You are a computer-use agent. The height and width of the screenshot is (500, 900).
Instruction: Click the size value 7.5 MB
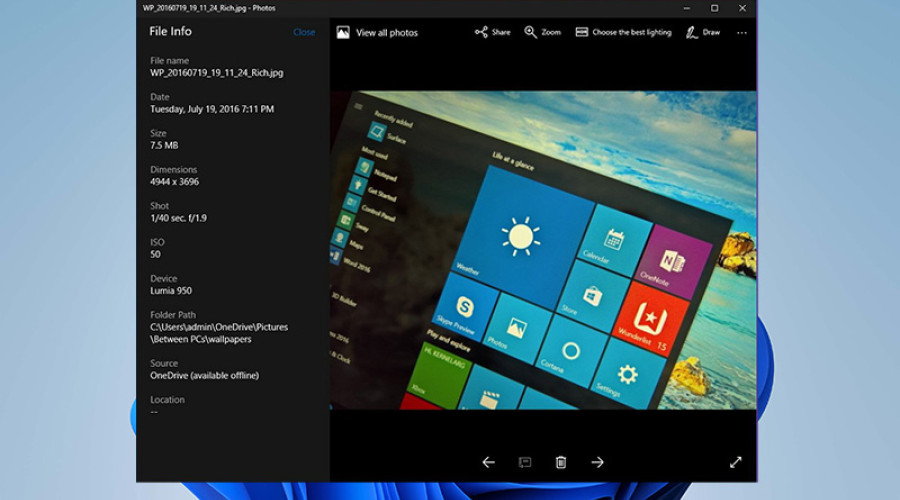coord(164,145)
